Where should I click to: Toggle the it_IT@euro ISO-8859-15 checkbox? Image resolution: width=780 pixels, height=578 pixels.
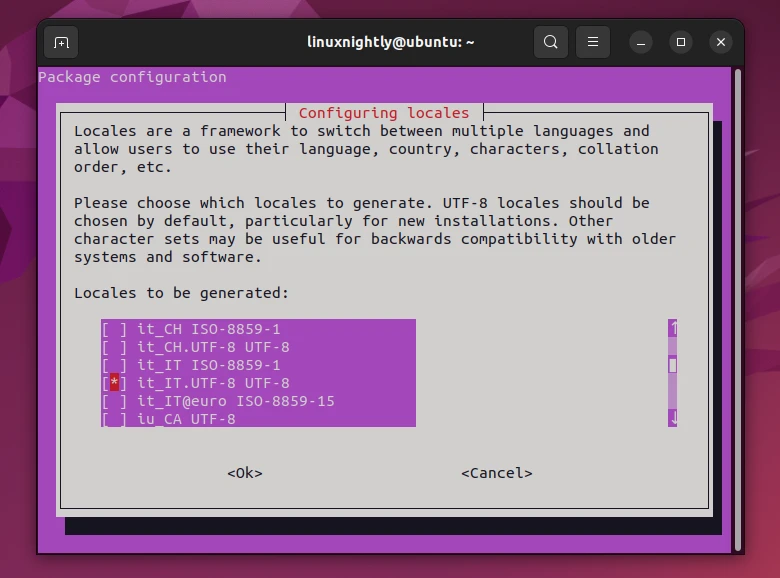pyautogui.click(x=114, y=401)
